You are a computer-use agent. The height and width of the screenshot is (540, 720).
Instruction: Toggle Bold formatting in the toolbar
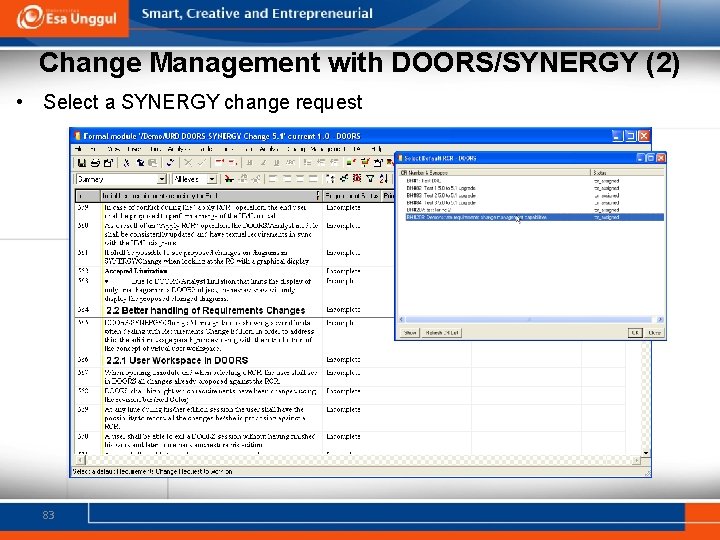(249, 163)
